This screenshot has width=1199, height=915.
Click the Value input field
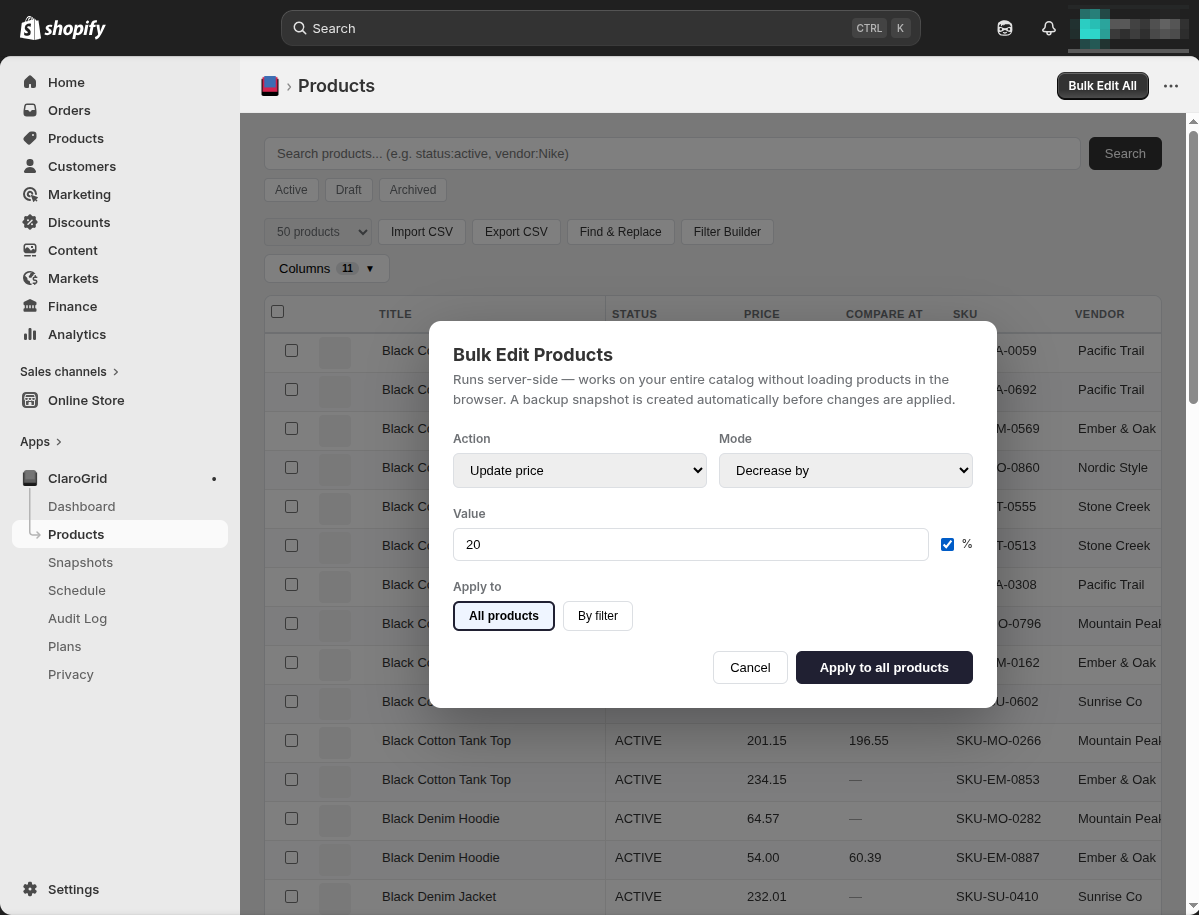click(x=690, y=544)
